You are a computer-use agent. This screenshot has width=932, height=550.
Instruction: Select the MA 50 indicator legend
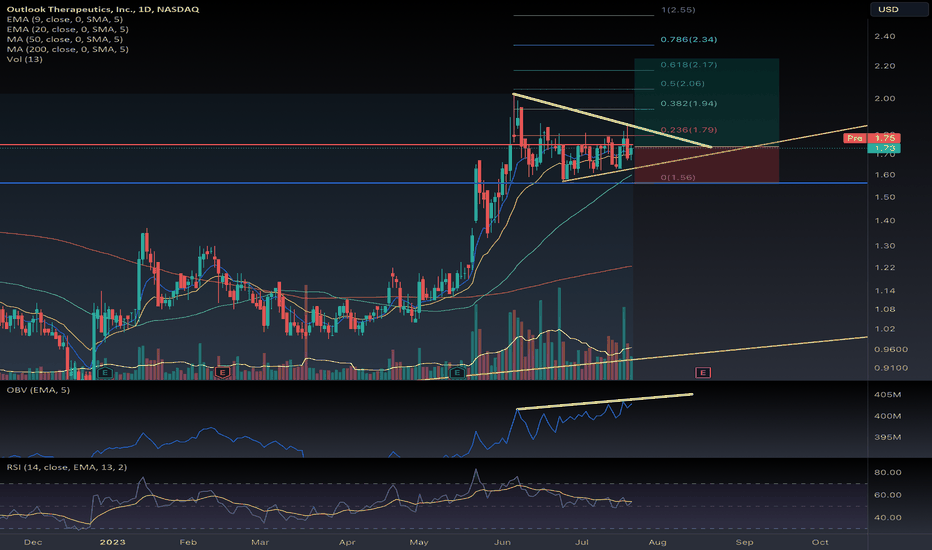[65, 39]
